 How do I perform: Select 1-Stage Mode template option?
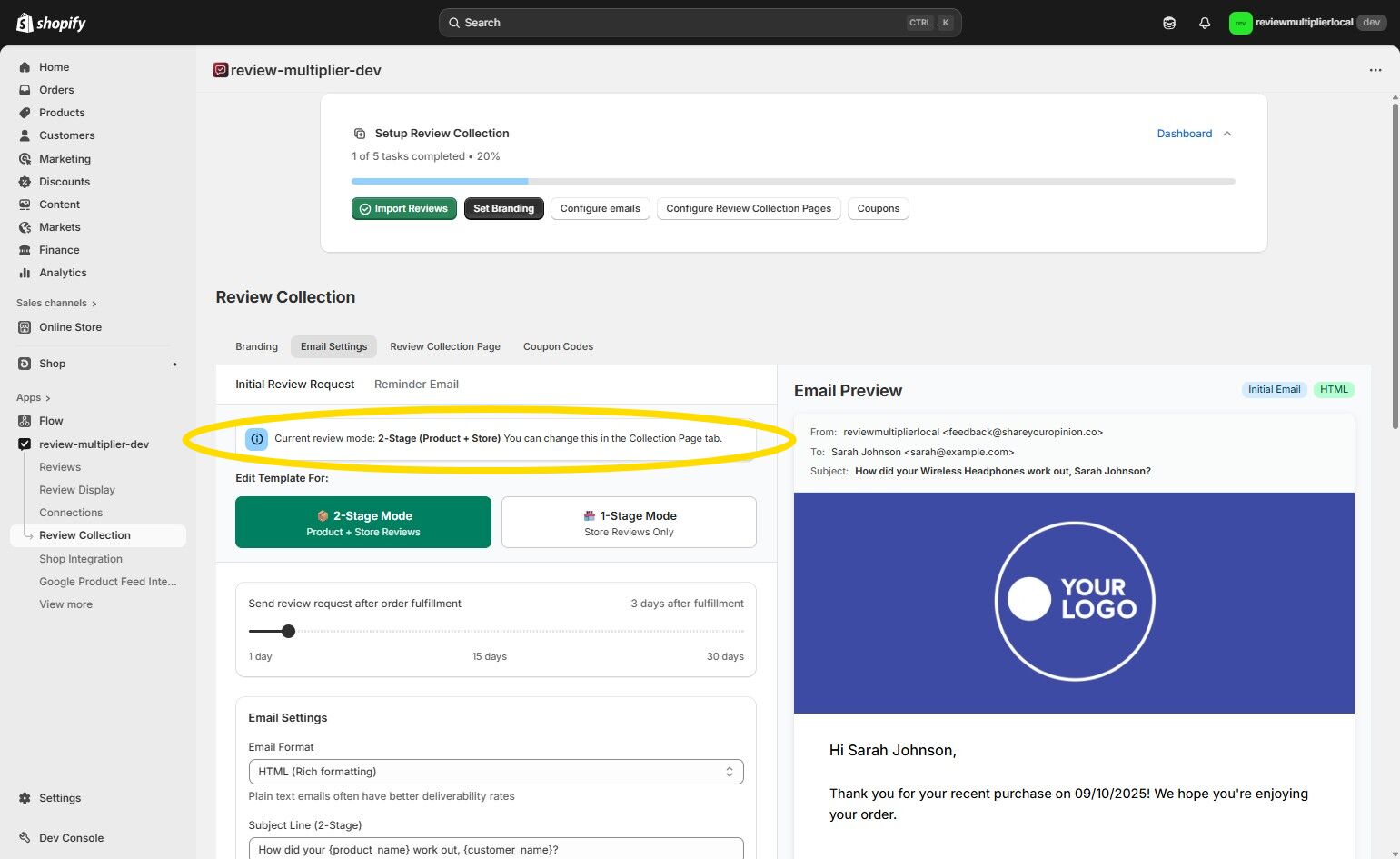coord(629,523)
